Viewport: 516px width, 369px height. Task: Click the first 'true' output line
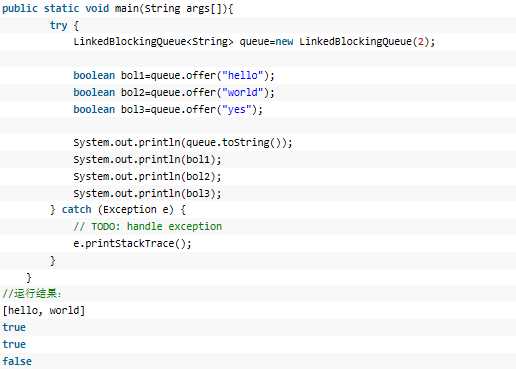[x=14, y=327]
